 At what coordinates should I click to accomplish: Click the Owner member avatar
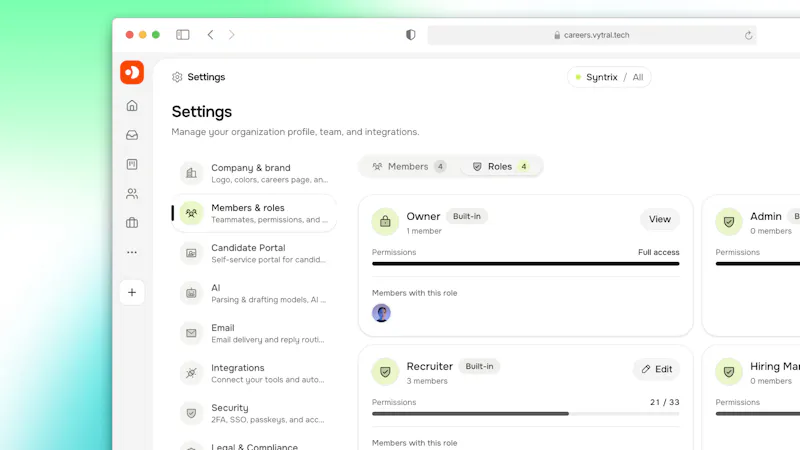coord(381,313)
